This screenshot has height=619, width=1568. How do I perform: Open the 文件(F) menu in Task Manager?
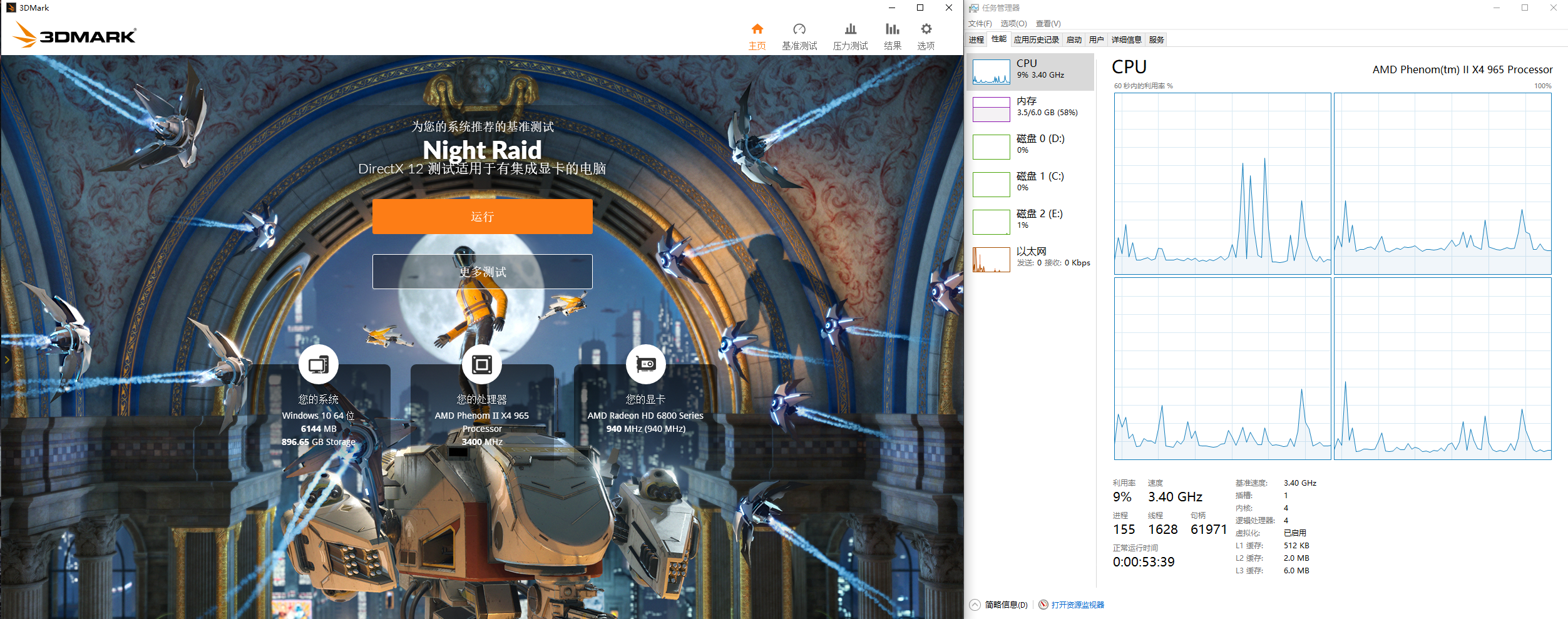(980, 24)
